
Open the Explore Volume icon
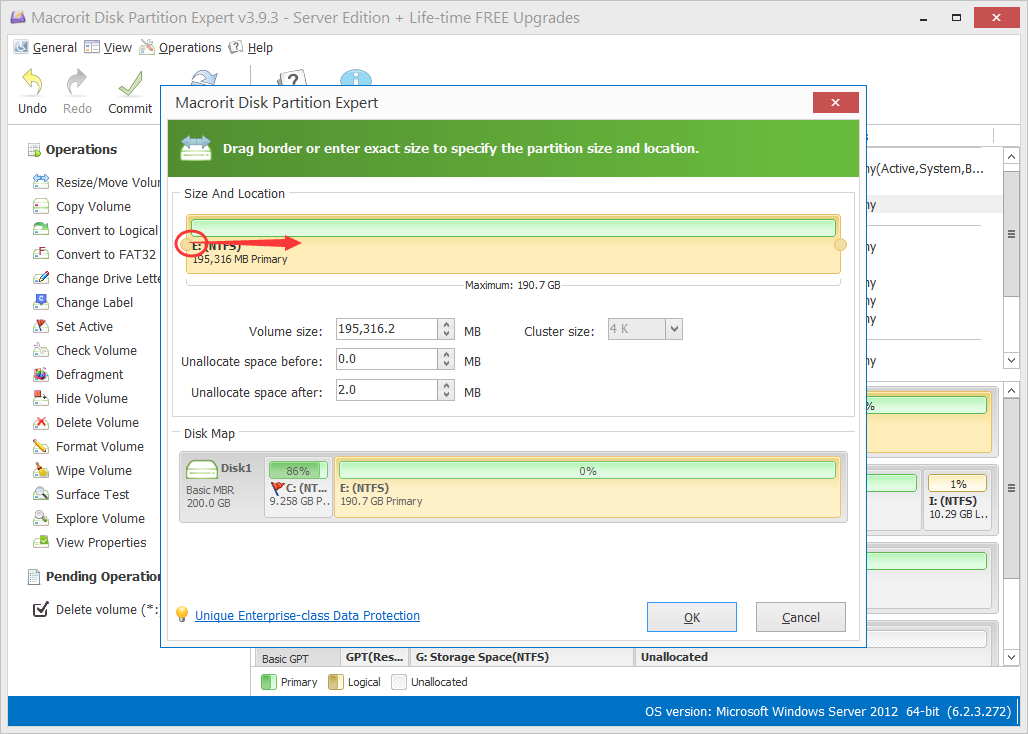point(41,518)
